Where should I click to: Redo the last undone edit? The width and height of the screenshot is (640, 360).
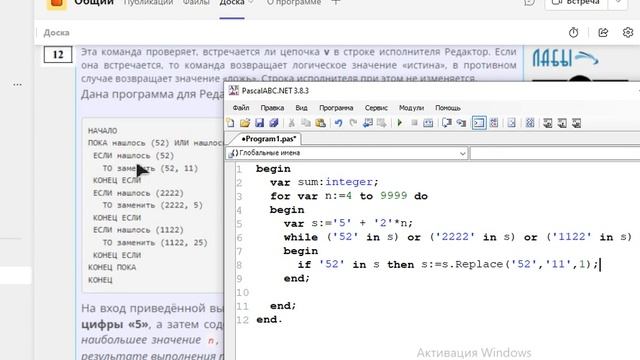[x=353, y=123]
